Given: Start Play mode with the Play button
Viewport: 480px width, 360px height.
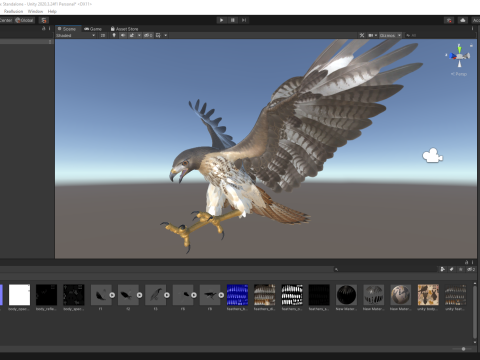Looking at the screenshot, I should 221,20.
